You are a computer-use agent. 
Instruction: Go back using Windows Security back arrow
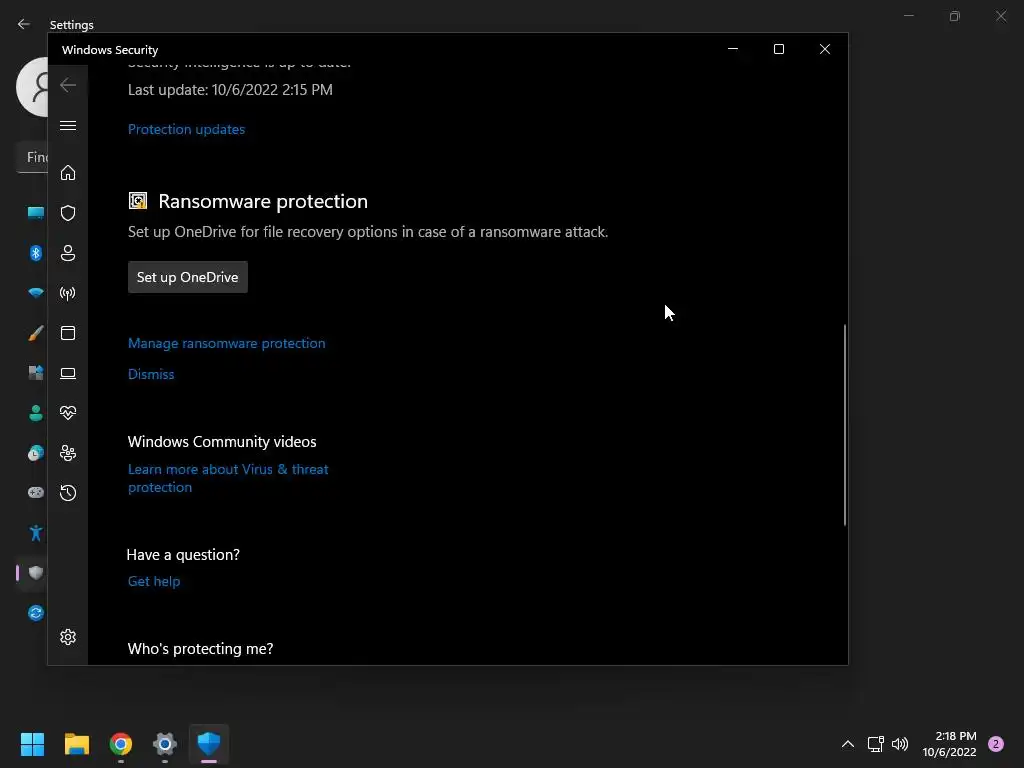point(68,85)
